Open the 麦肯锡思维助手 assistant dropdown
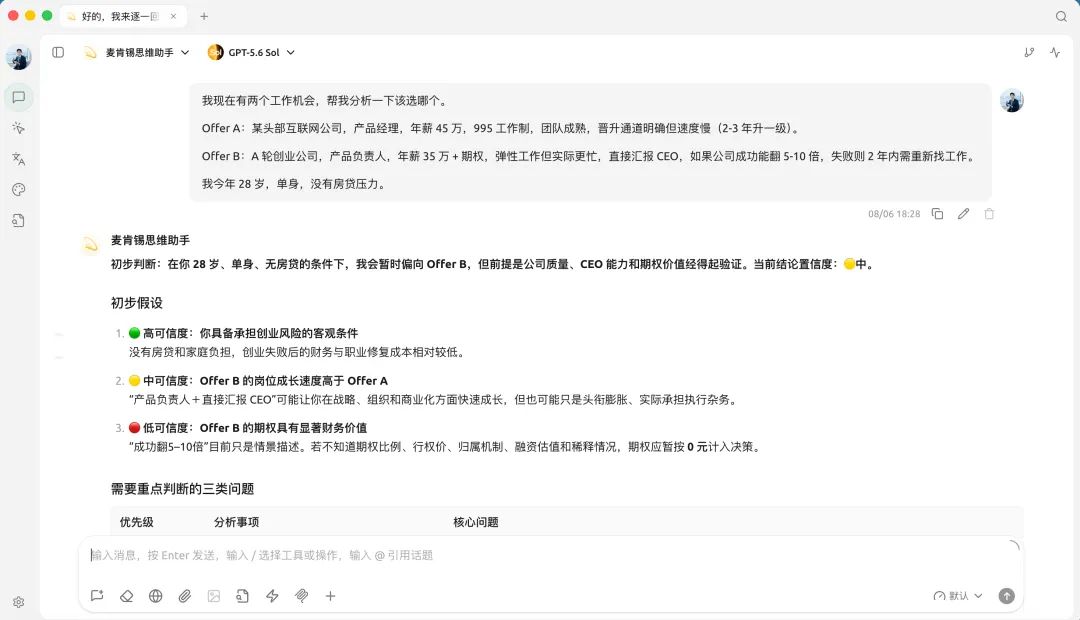This screenshot has height=620, width=1080. (136, 52)
